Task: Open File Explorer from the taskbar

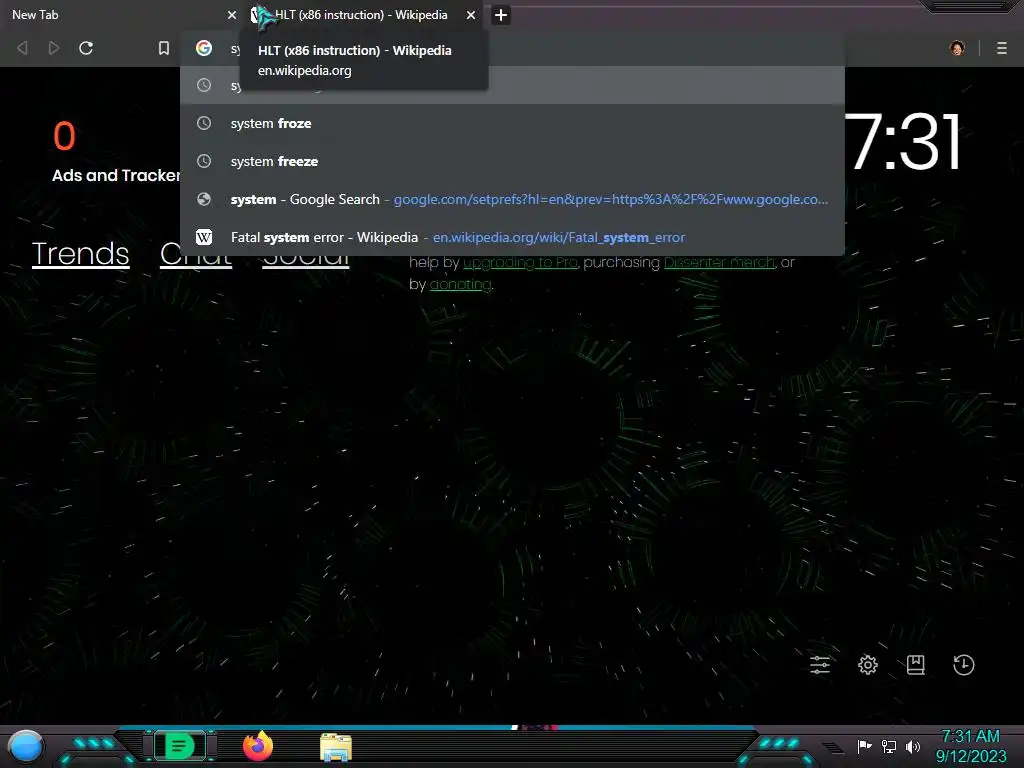Action: (x=336, y=747)
